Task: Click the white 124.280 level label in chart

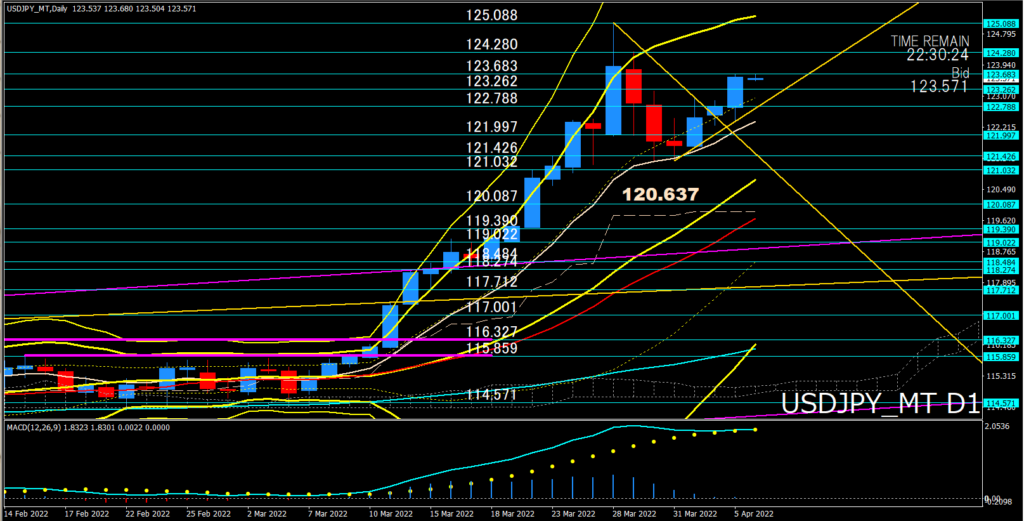Action: (x=492, y=44)
